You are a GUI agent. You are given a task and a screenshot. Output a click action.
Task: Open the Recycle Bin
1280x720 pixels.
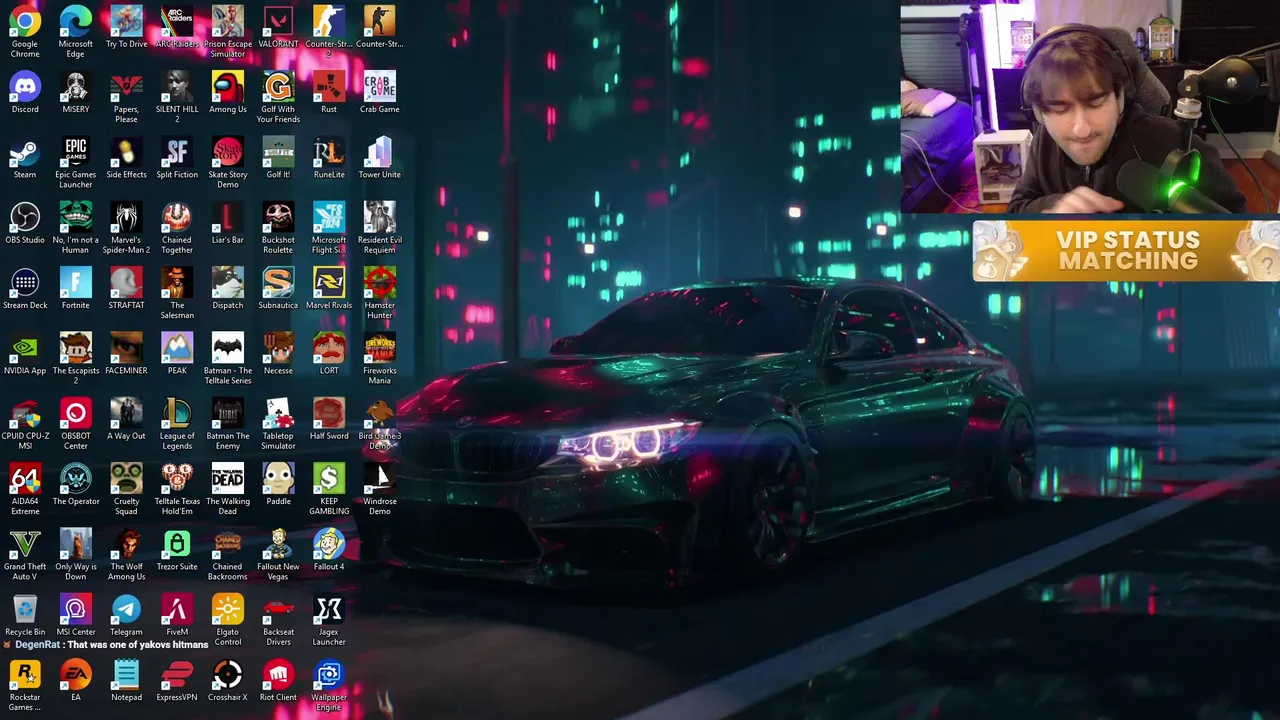[25, 614]
